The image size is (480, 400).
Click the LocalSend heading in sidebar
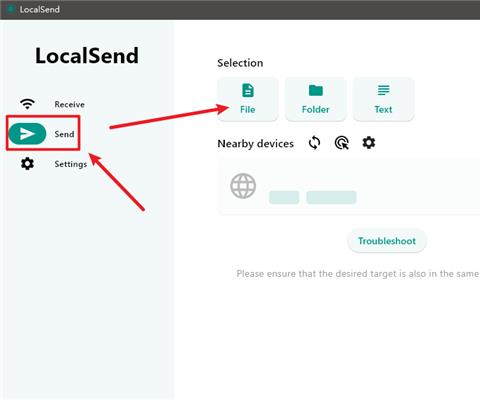point(87,56)
